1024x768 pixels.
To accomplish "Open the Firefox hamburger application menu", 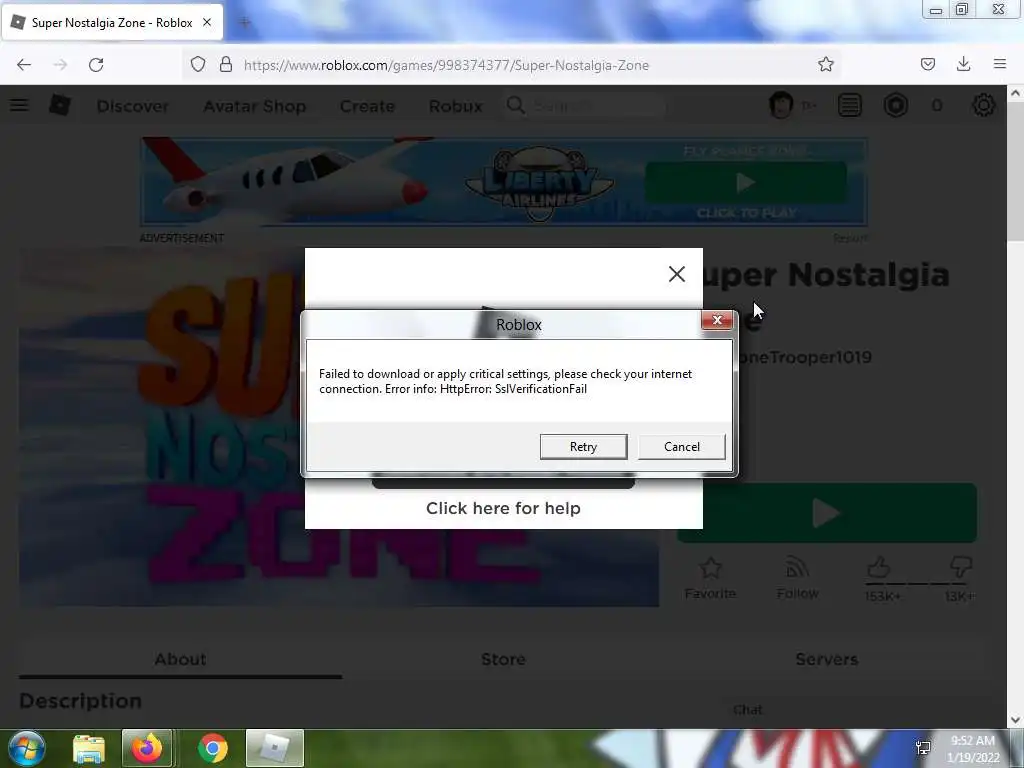I will click(x=1000, y=64).
